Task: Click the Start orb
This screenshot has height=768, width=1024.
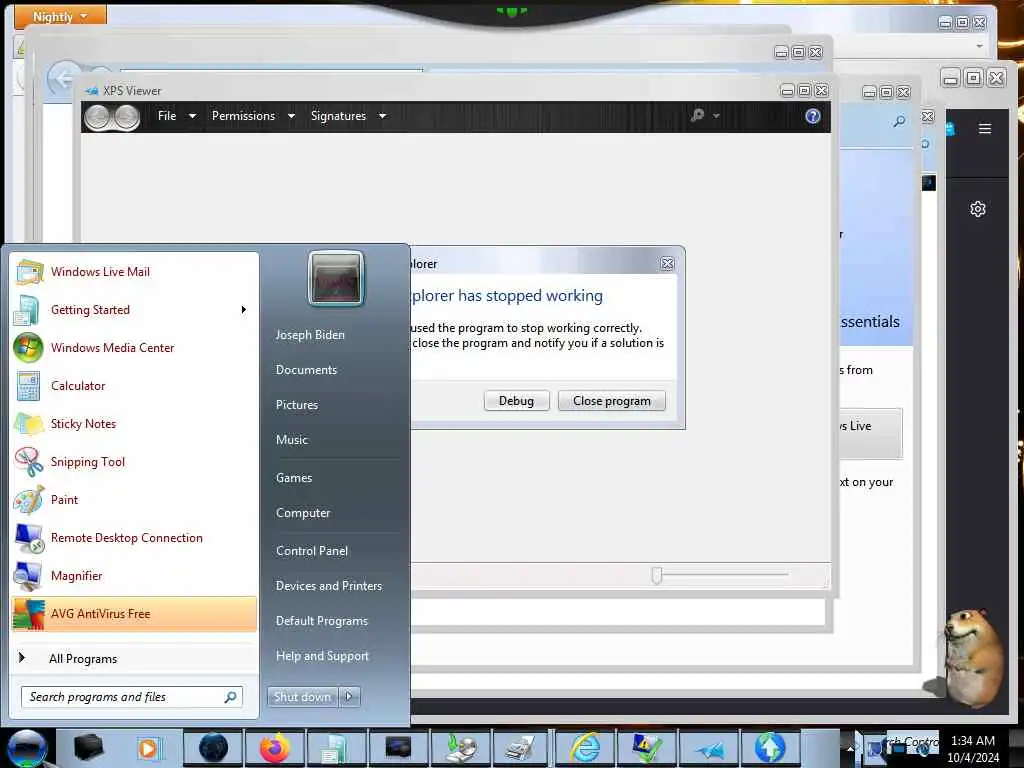Action: [x=27, y=748]
